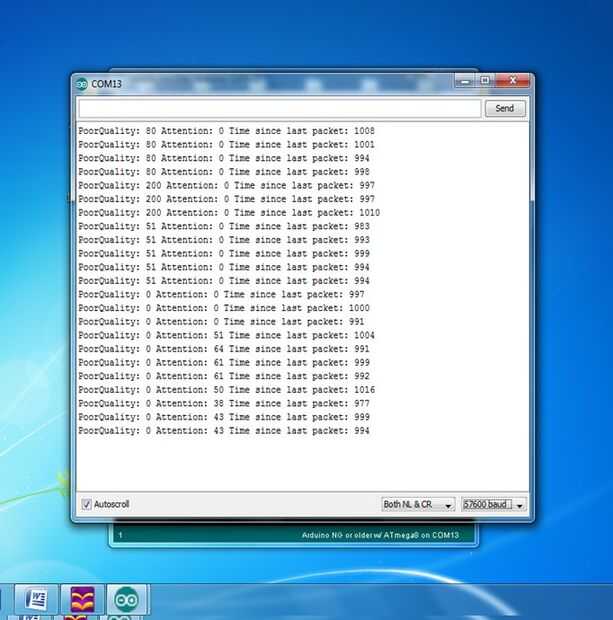The image size is (613, 620).
Task: Click the Arduino icon in COM13 title bar
Action: pos(82,84)
